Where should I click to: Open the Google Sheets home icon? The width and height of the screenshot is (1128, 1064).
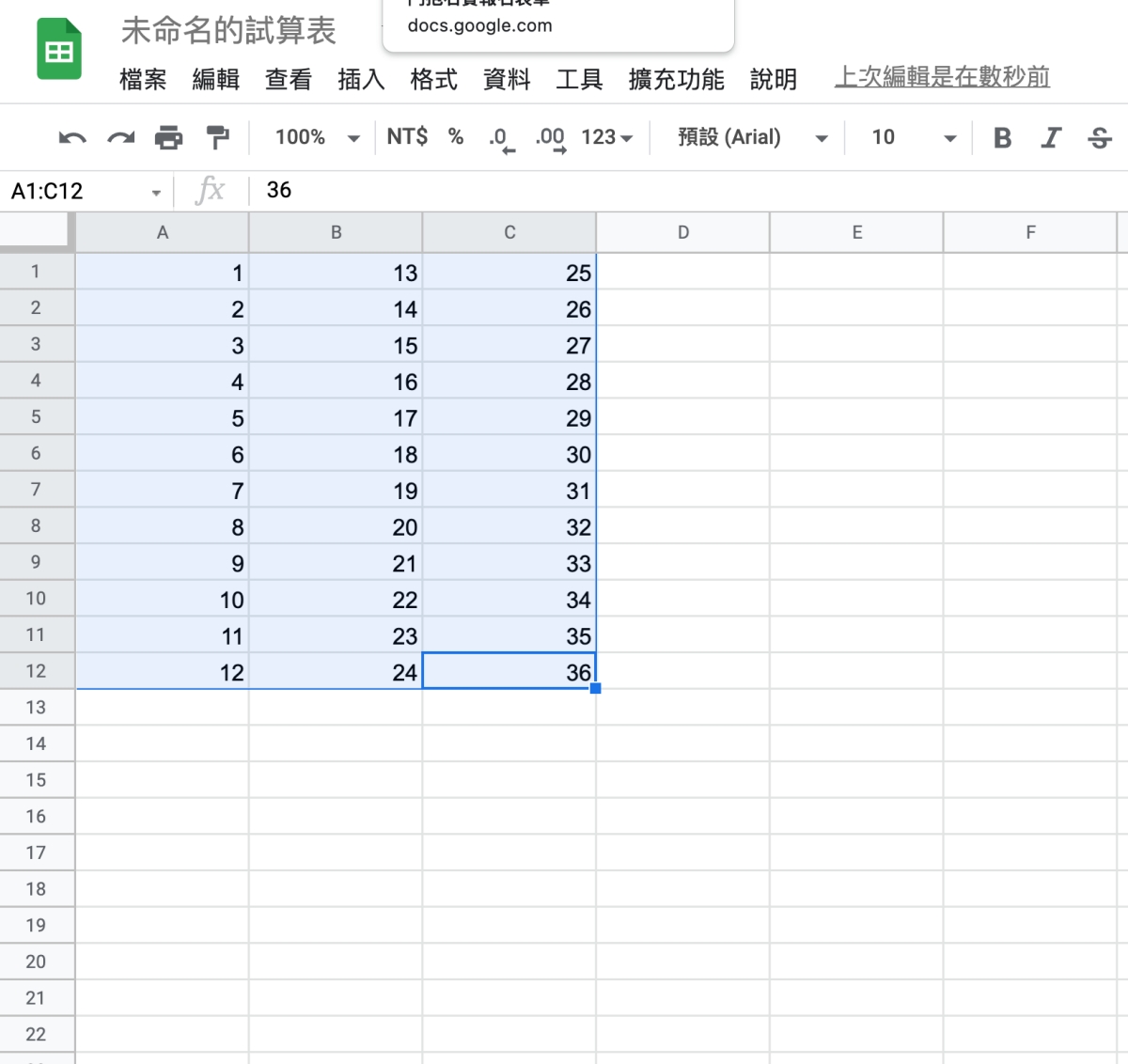pyautogui.click(x=59, y=51)
